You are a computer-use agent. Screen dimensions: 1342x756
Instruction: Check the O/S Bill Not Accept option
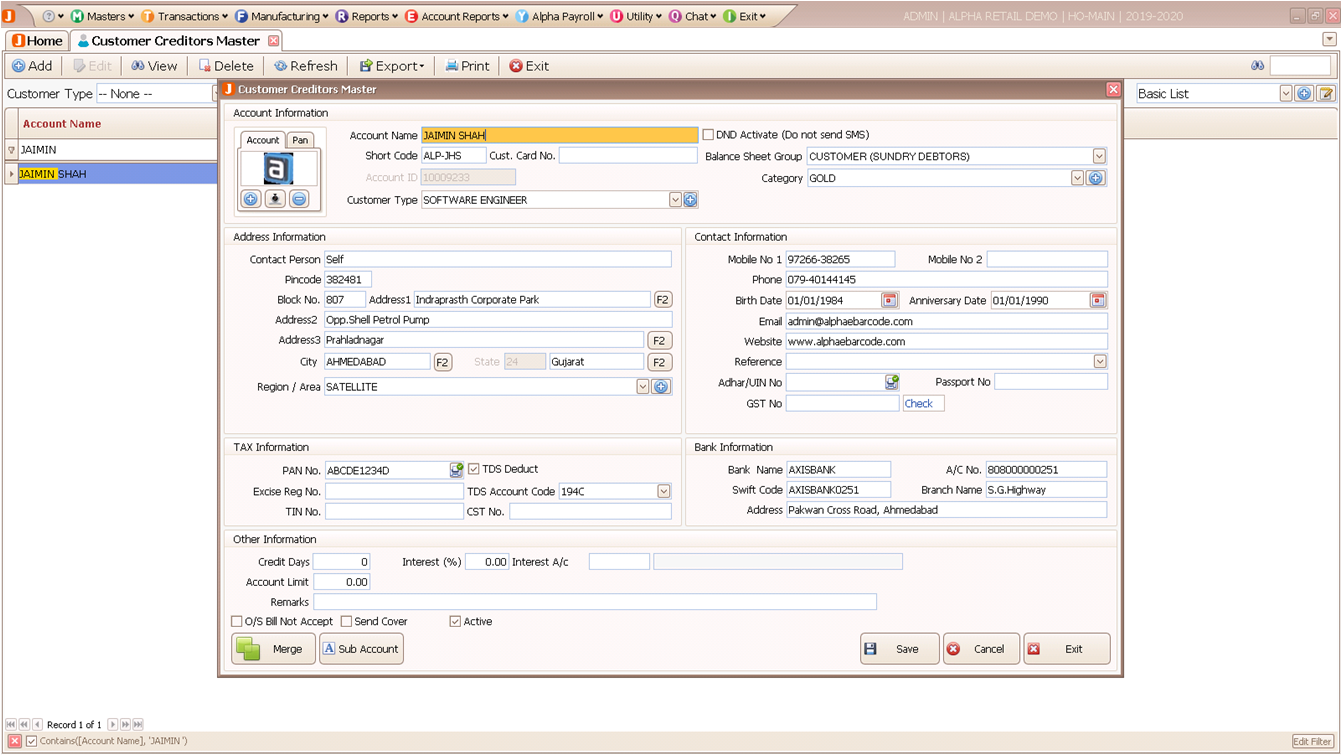click(x=237, y=621)
